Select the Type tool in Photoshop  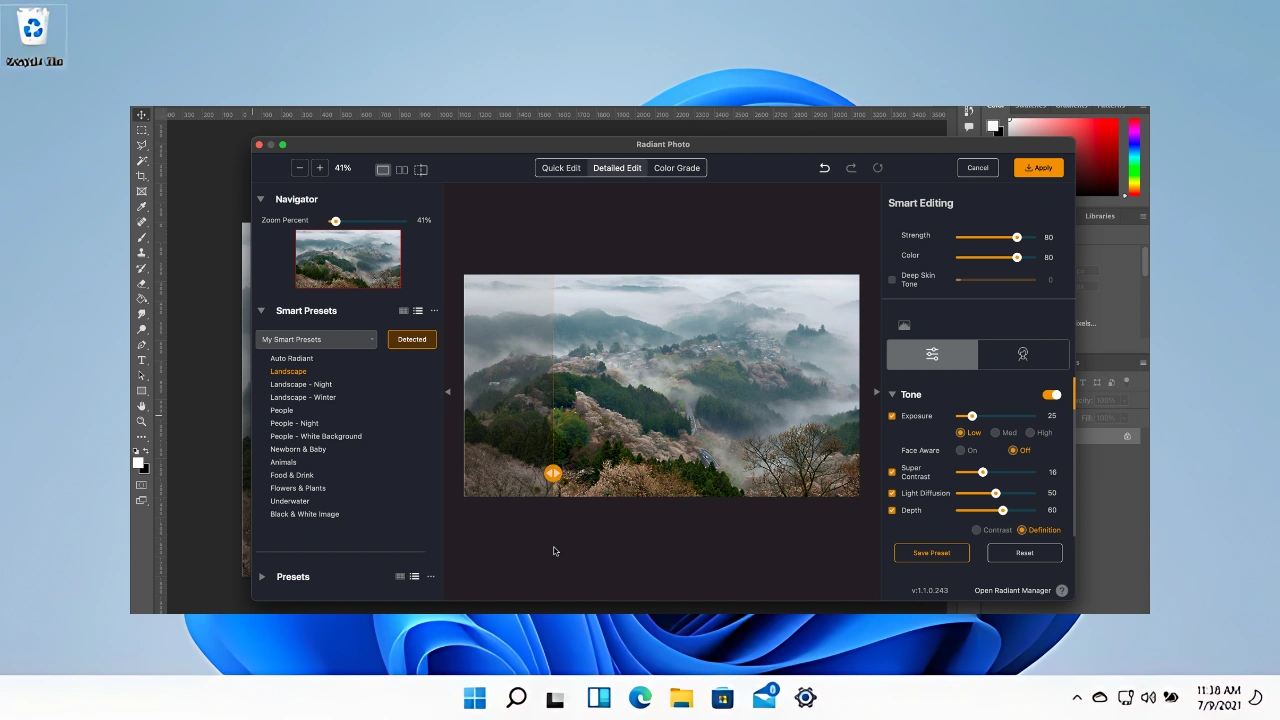point(141,360)
